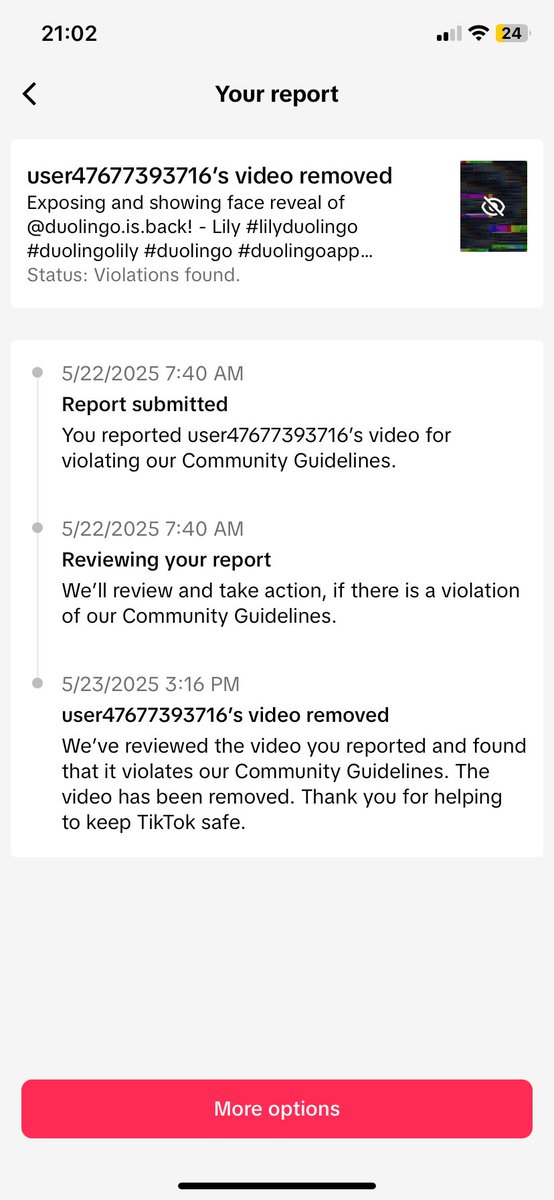Tap the timeline dot beside Reviewing your report
This screenshot has width=554, height=1200.
pyautogui.click(x=38, y=528)
